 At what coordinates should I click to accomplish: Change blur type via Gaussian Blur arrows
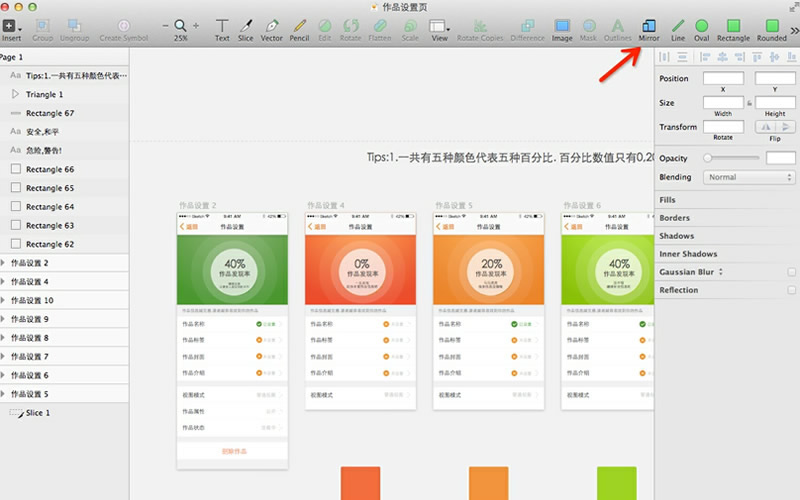[721, 272]
